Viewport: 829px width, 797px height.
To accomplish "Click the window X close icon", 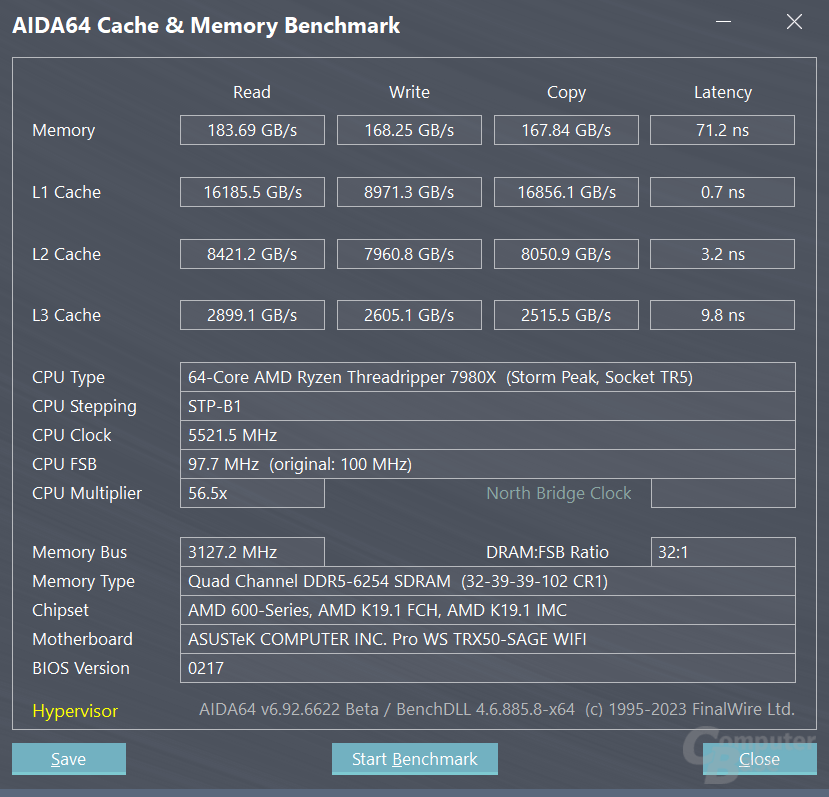I will 794,22.
